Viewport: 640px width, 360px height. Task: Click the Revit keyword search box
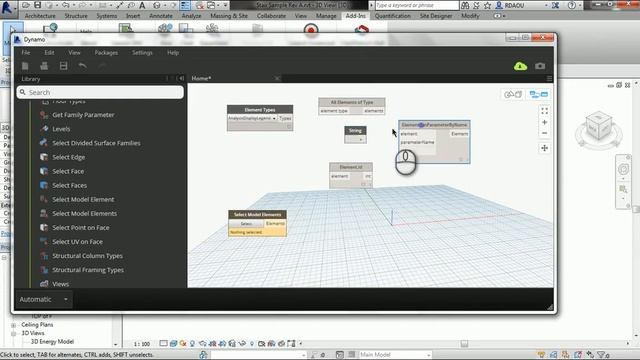point(416,5)
